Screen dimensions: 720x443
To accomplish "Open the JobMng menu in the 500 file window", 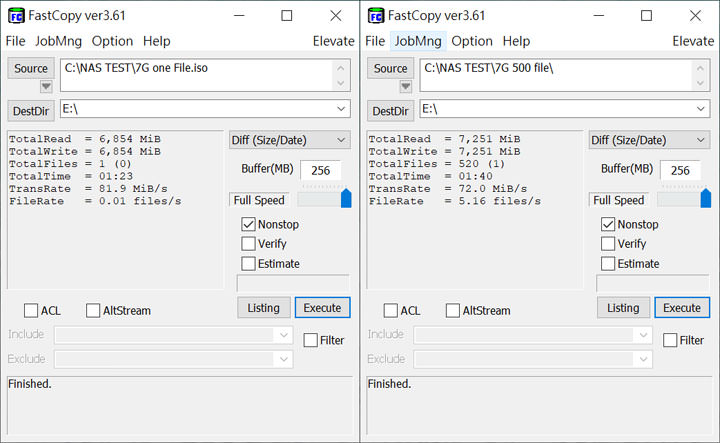I will 417,41.
